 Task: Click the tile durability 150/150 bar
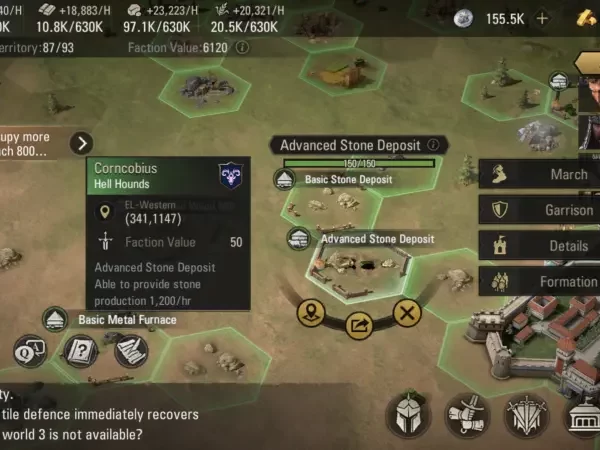359,164
